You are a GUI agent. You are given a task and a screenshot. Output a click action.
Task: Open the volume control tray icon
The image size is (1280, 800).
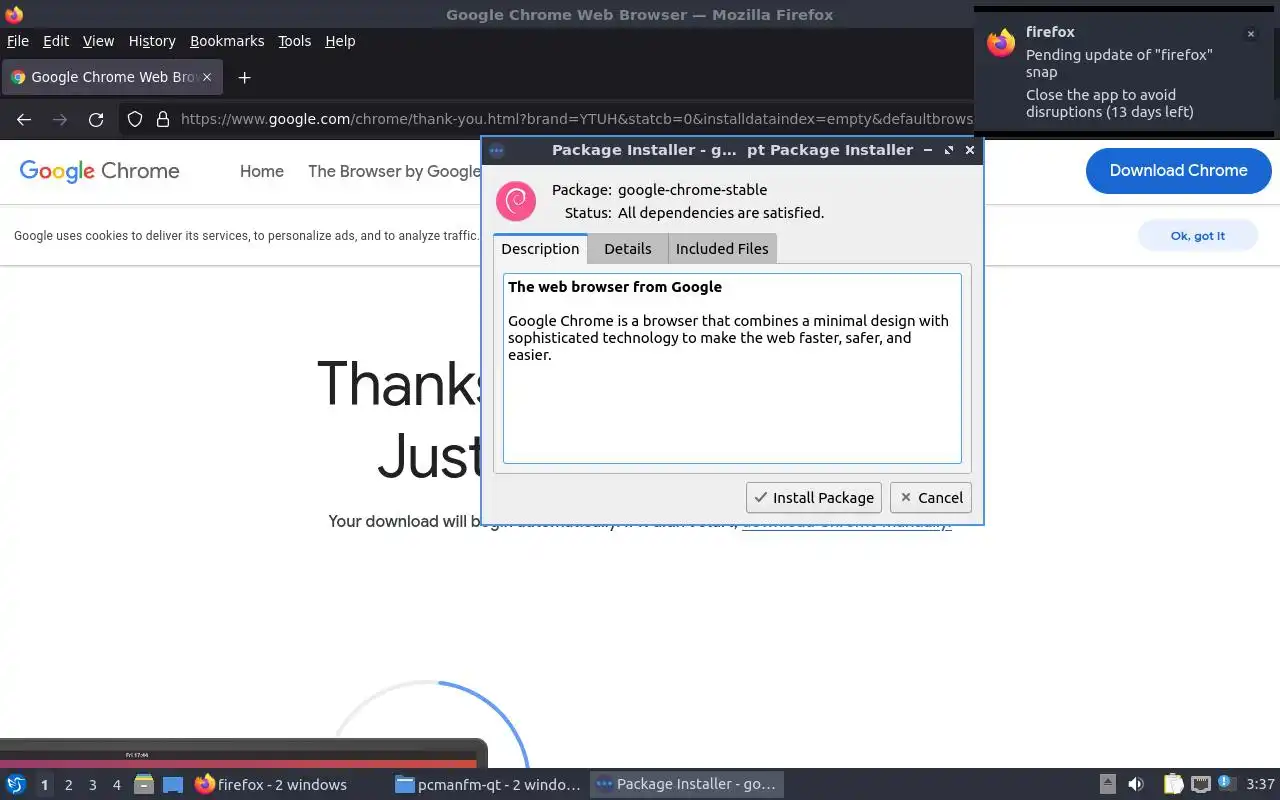[x=1136, y=784]
